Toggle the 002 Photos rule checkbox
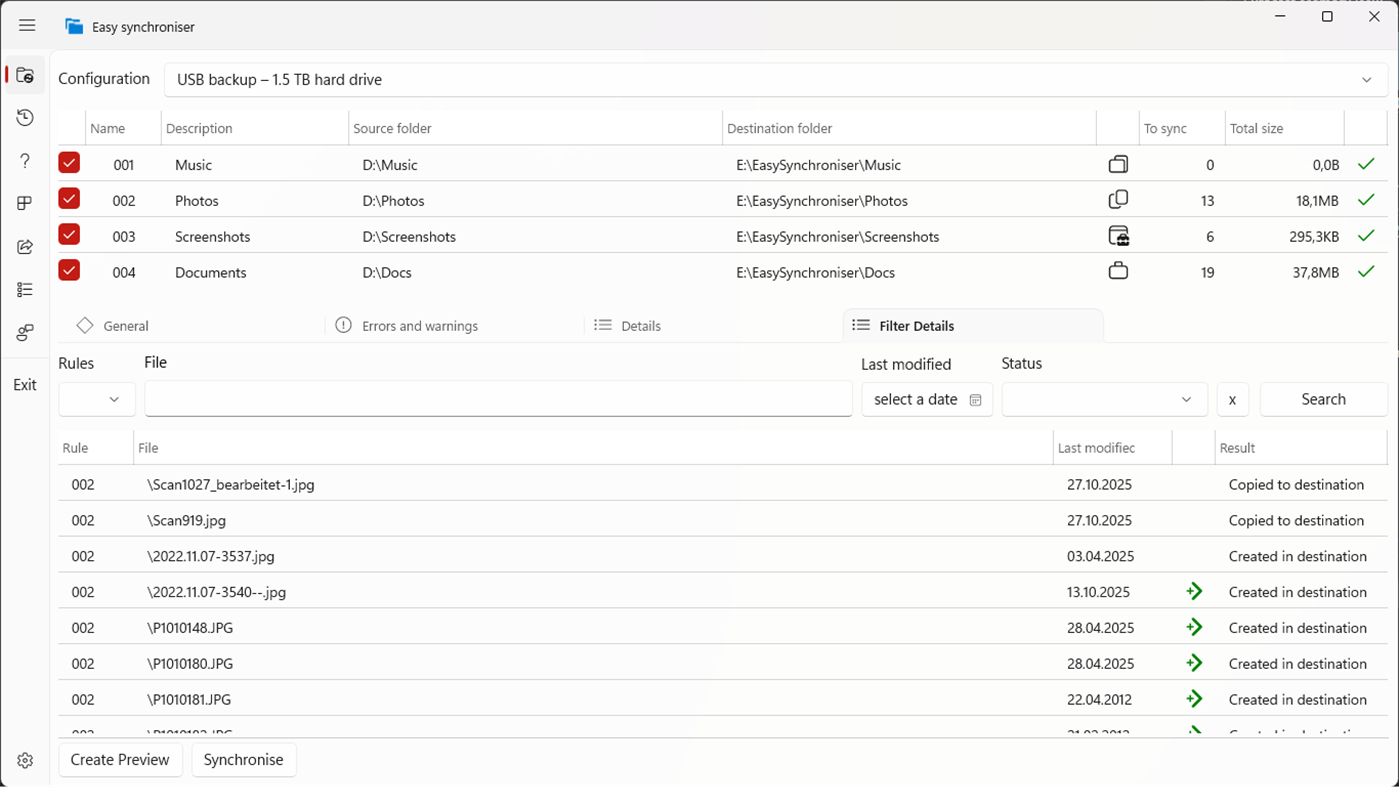Image resolution: width=1399 pixels, height=787 pixels. coord(69,199)
